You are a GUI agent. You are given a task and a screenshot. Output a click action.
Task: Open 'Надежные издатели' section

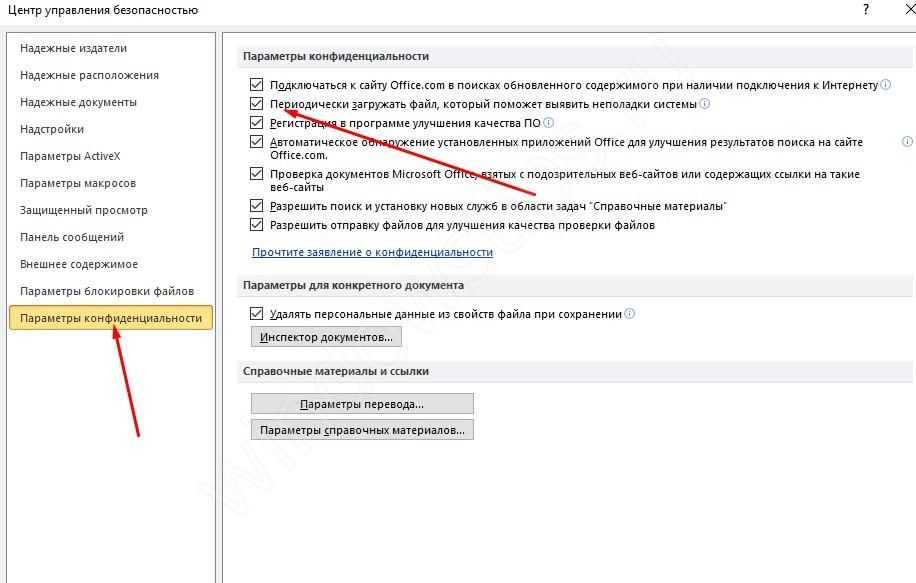(x=73, y=48)
